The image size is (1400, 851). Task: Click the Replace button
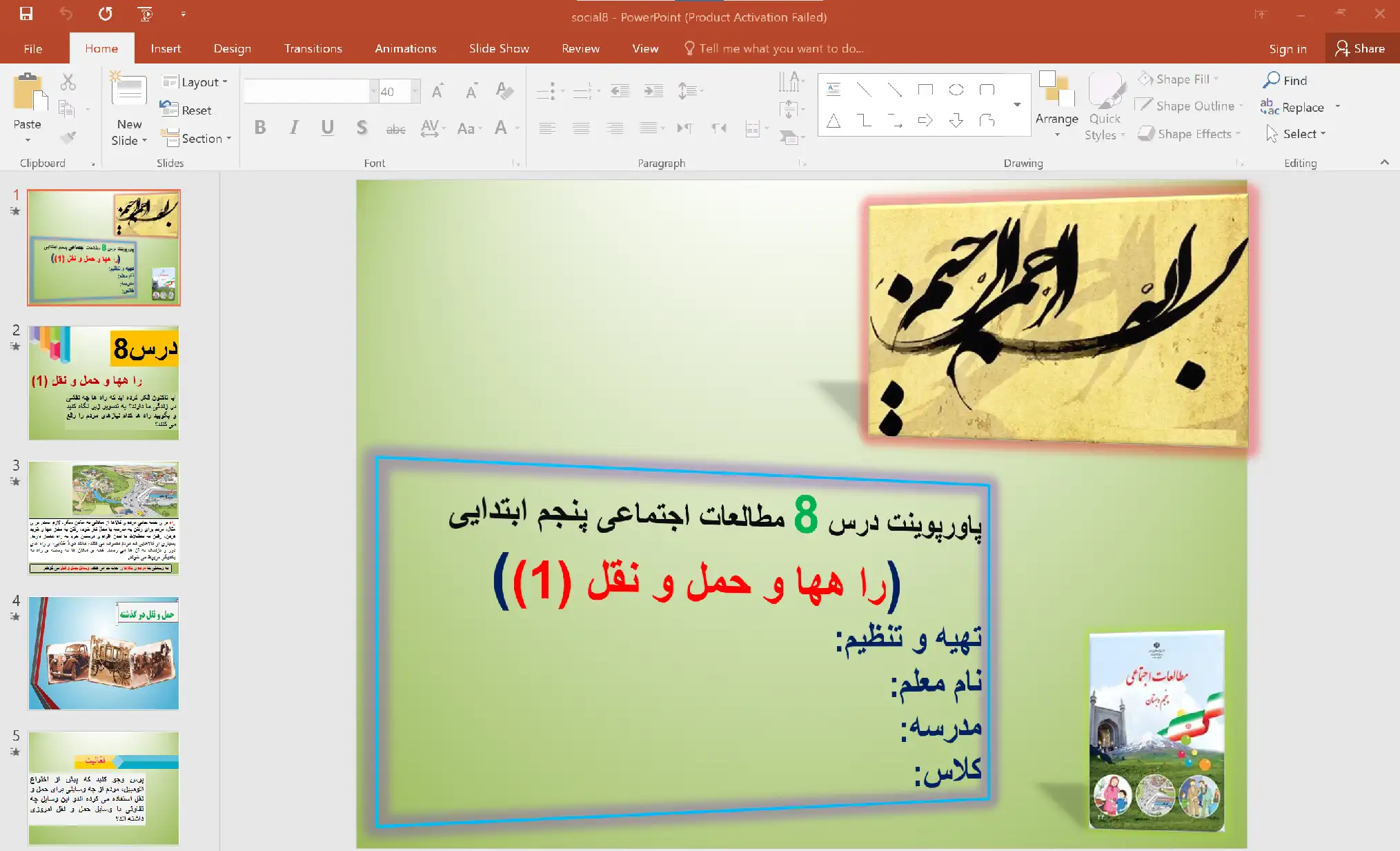tap(1304, 107)
